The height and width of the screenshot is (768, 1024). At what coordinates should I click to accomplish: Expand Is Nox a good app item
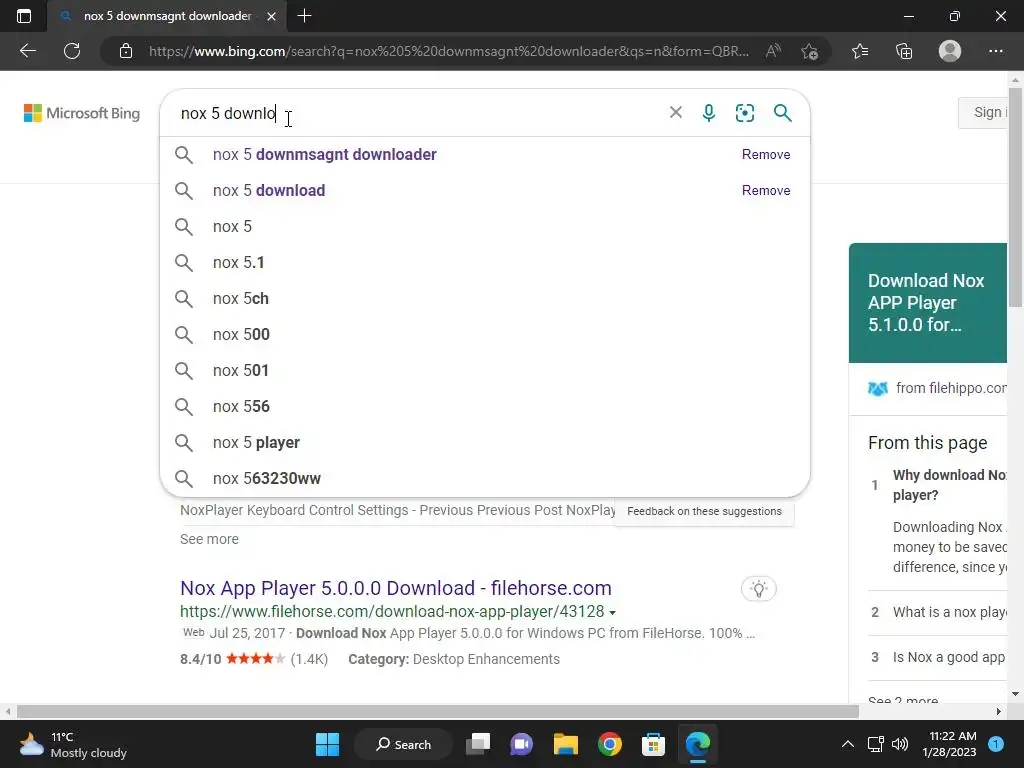[948, 658]
